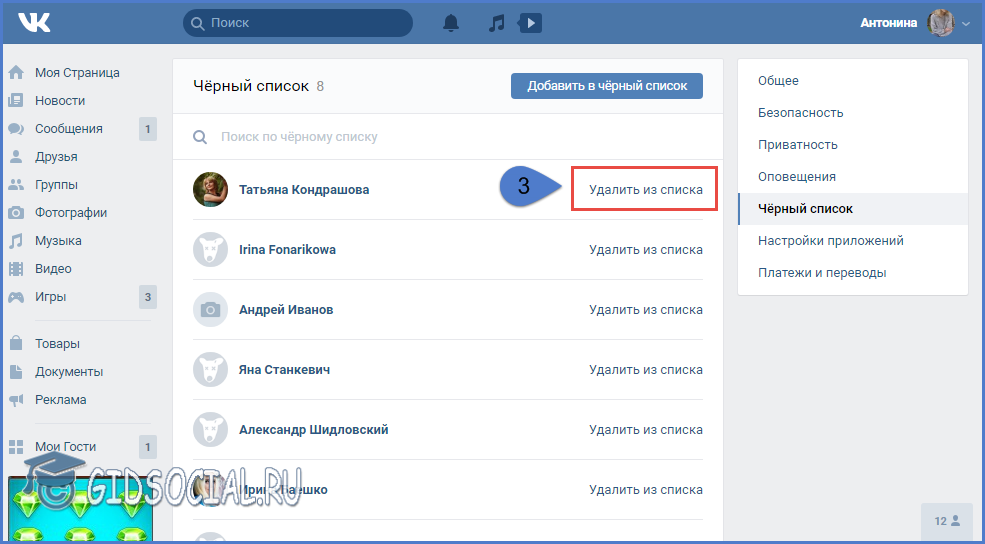The height and width of the screenshot is (544, 985).
Task: Click the chat bubbles icon beside Сообщения
Action: click(16, 129)
